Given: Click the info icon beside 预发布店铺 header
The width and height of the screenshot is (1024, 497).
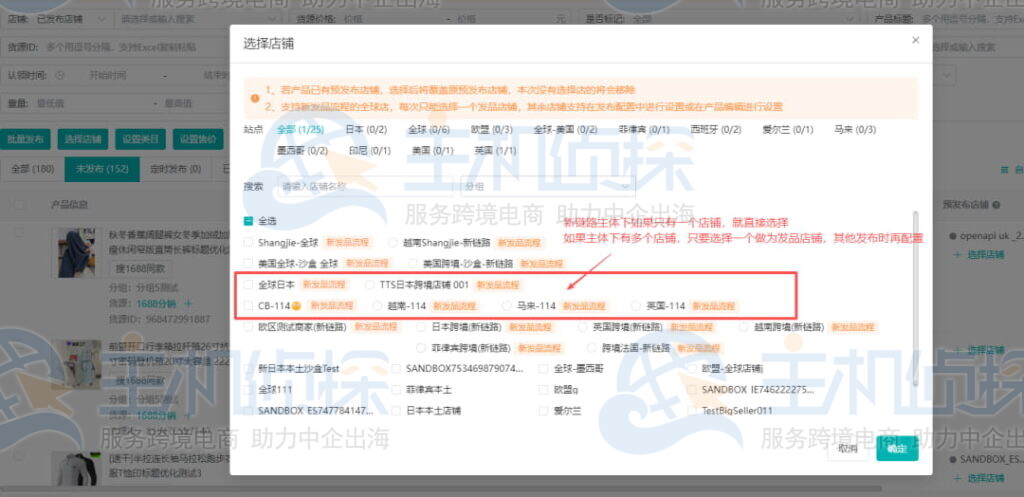Looking at the screenshot, I should 997,205.
